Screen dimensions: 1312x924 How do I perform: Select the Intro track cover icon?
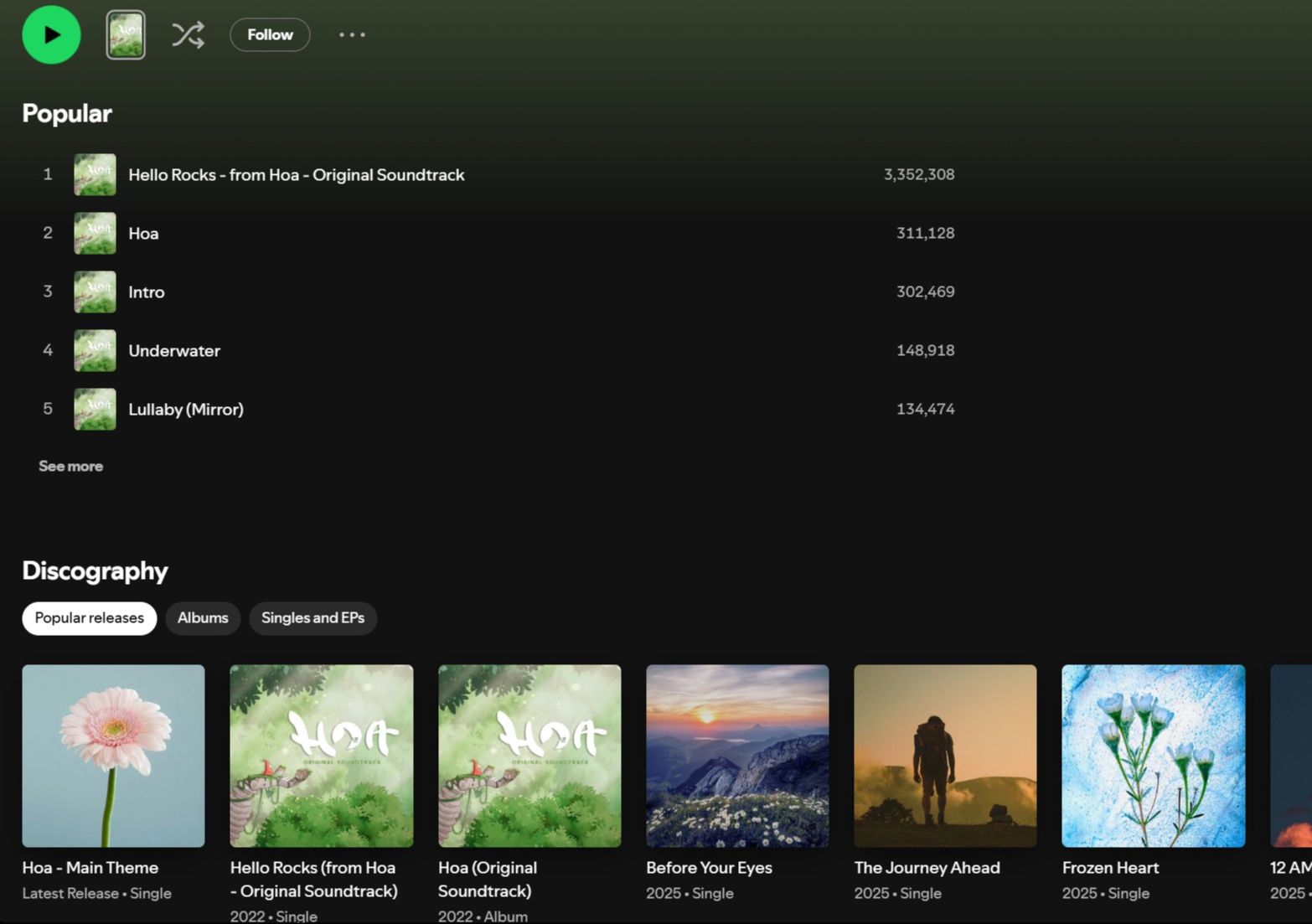coord(95,292)
